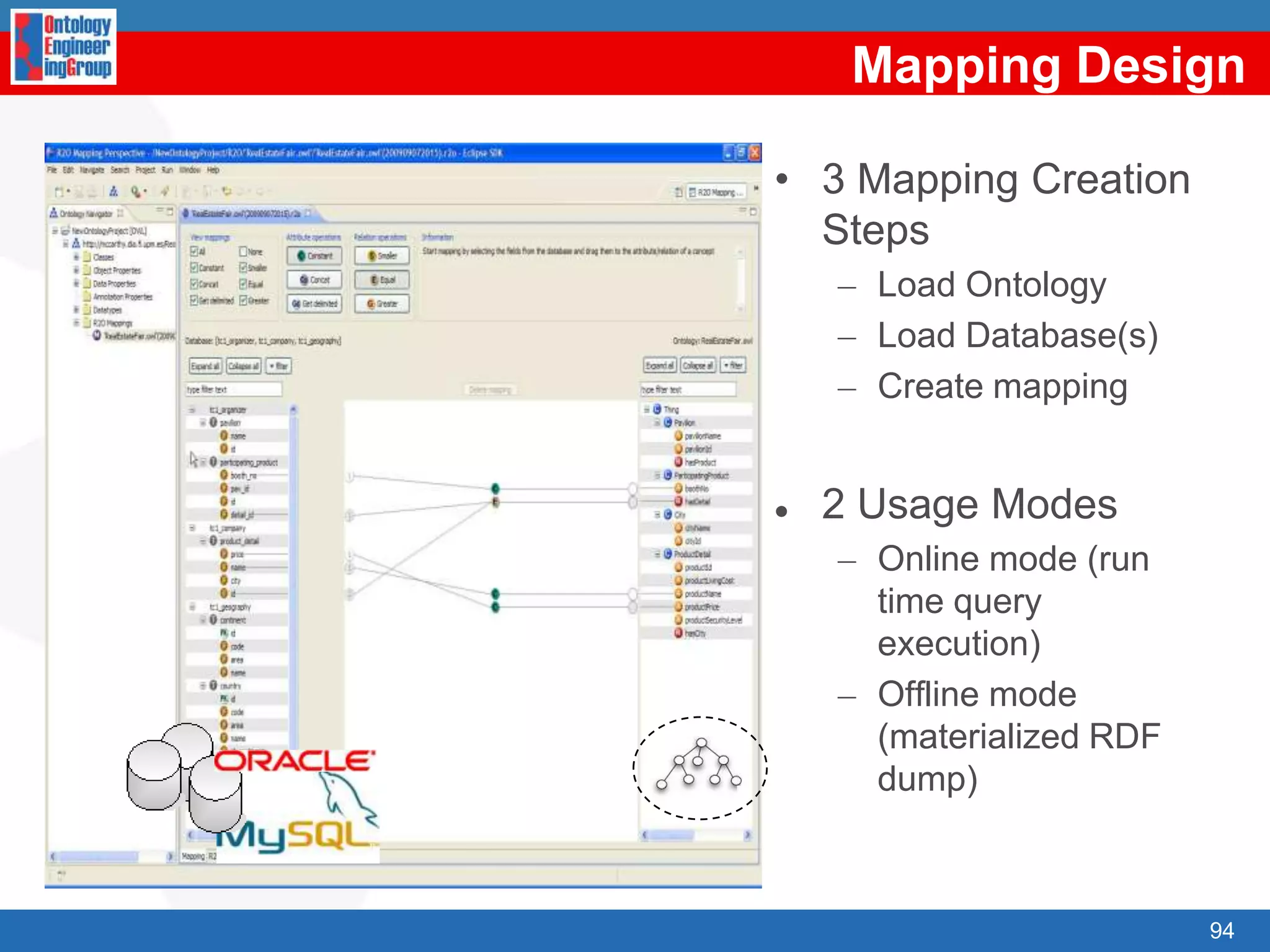Click the Equal relation operation button
This screenshot has width=1270, height=952.
pyautogui.click(x=381, y=280)
